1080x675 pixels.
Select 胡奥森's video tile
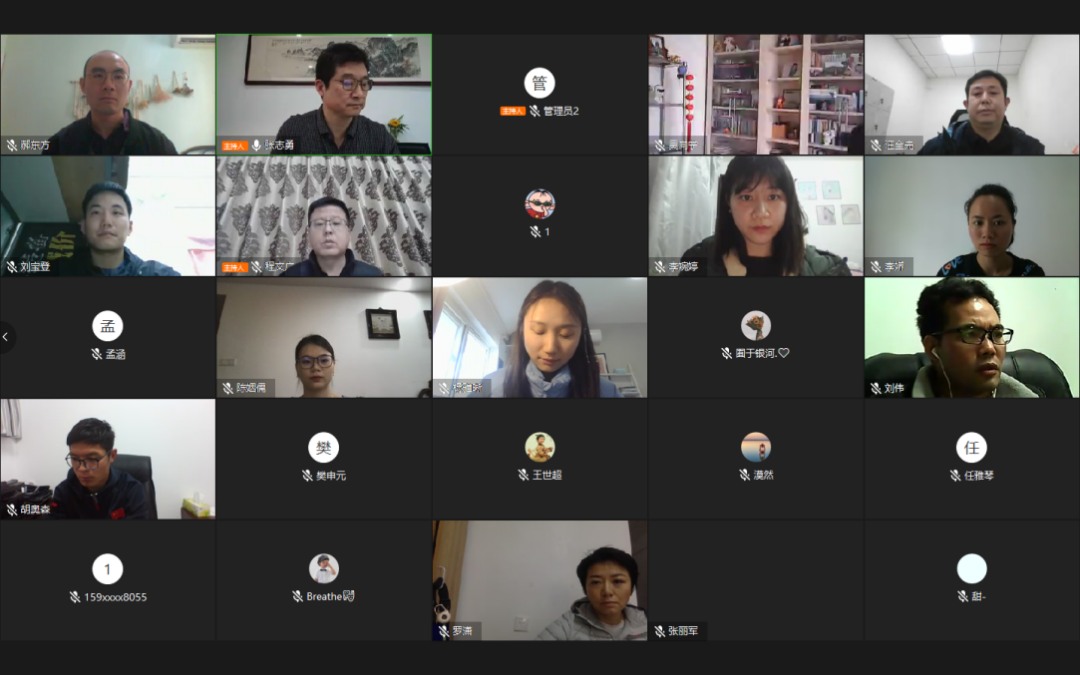click(x=108, y=459)
